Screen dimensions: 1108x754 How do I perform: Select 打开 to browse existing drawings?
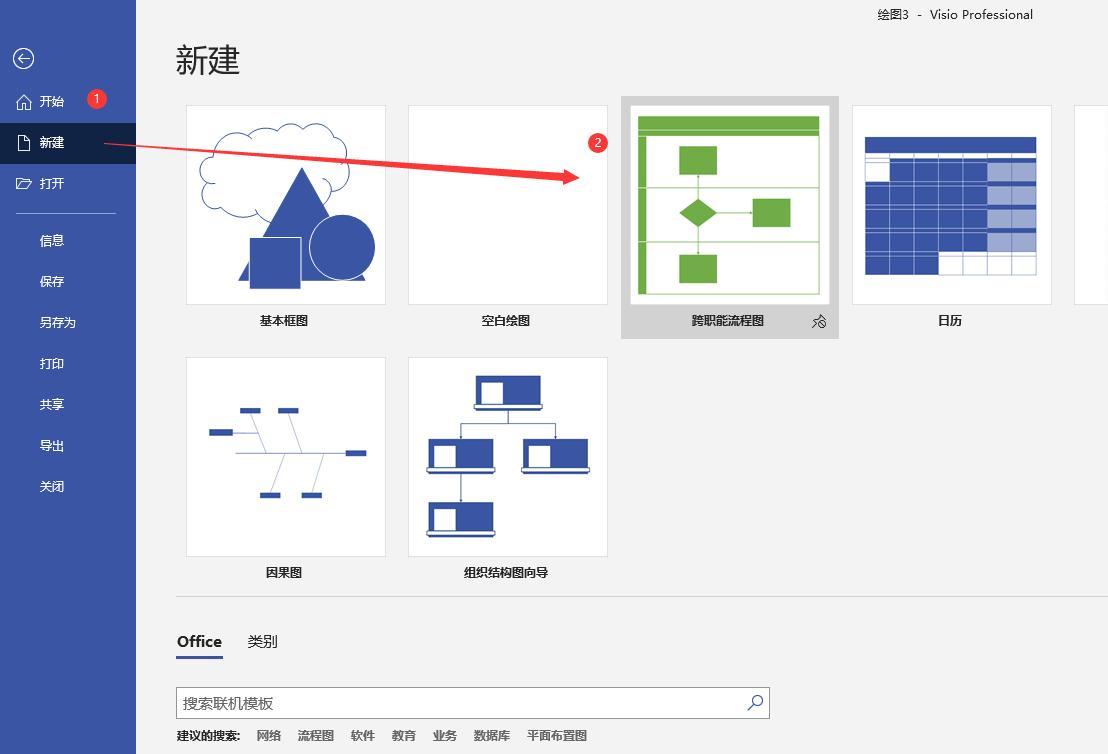pos(52,183)
